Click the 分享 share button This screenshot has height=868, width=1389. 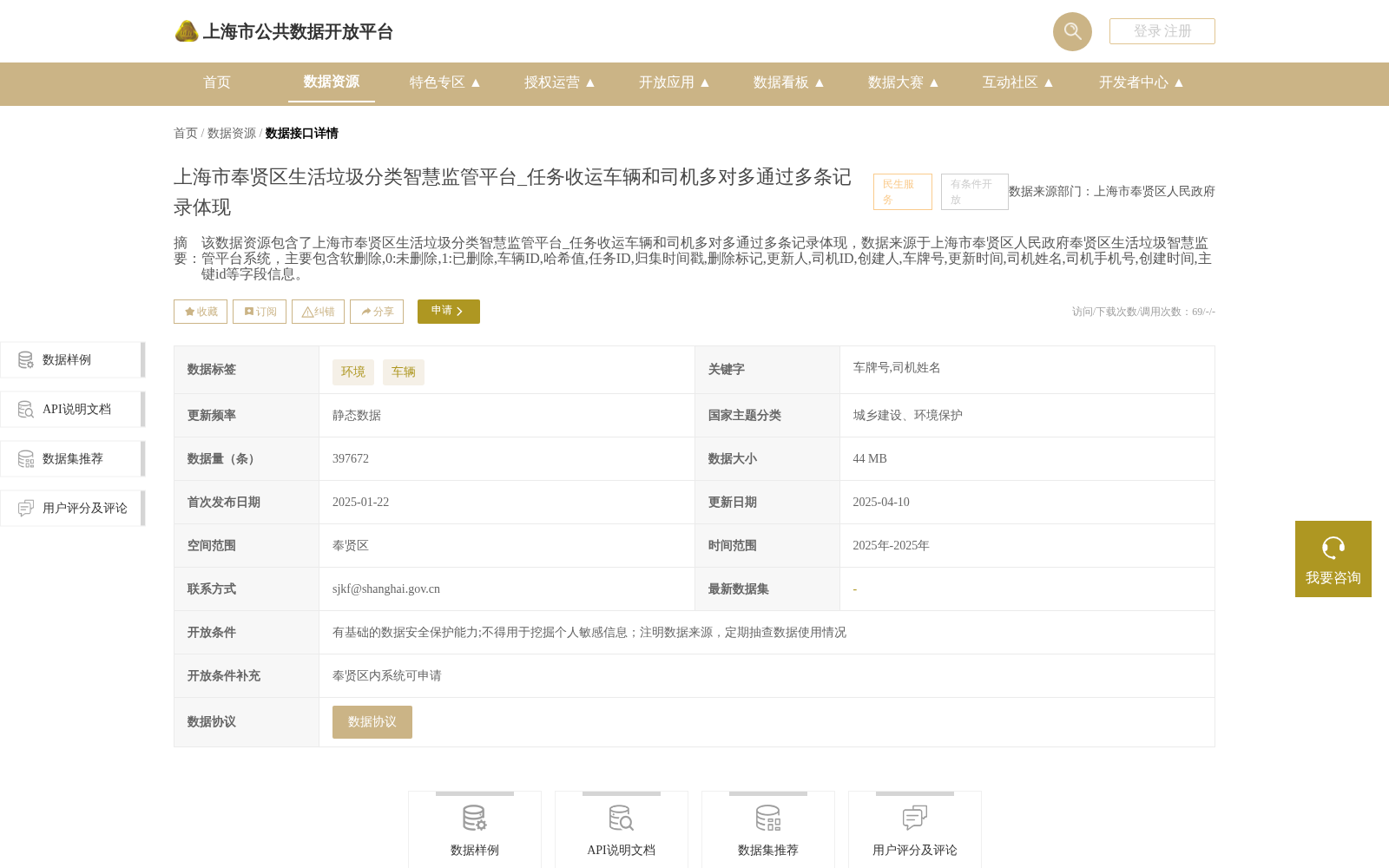377,312
